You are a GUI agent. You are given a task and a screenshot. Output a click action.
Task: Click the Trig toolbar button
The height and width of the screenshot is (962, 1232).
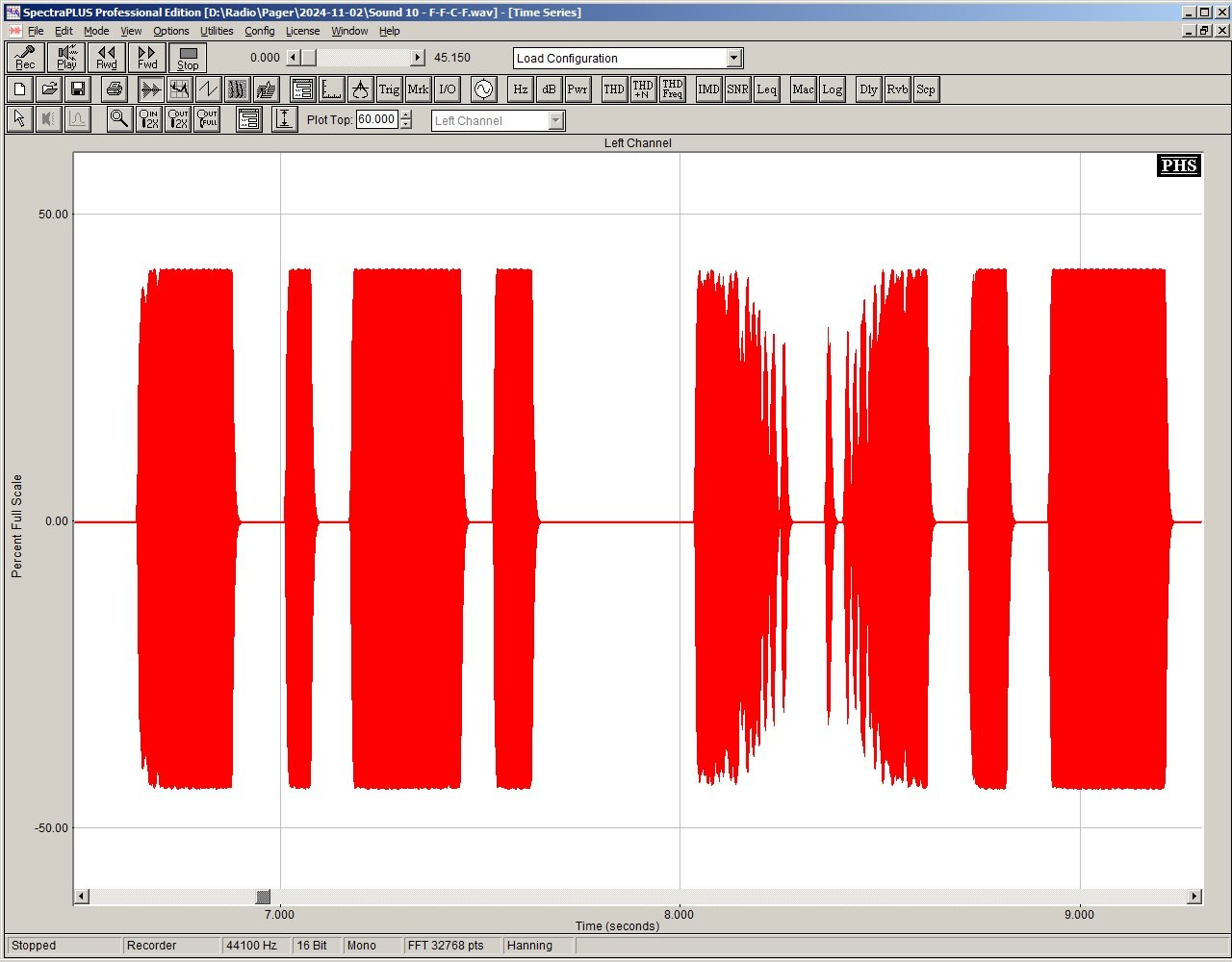pyautogui.click(x=389, y=89)
